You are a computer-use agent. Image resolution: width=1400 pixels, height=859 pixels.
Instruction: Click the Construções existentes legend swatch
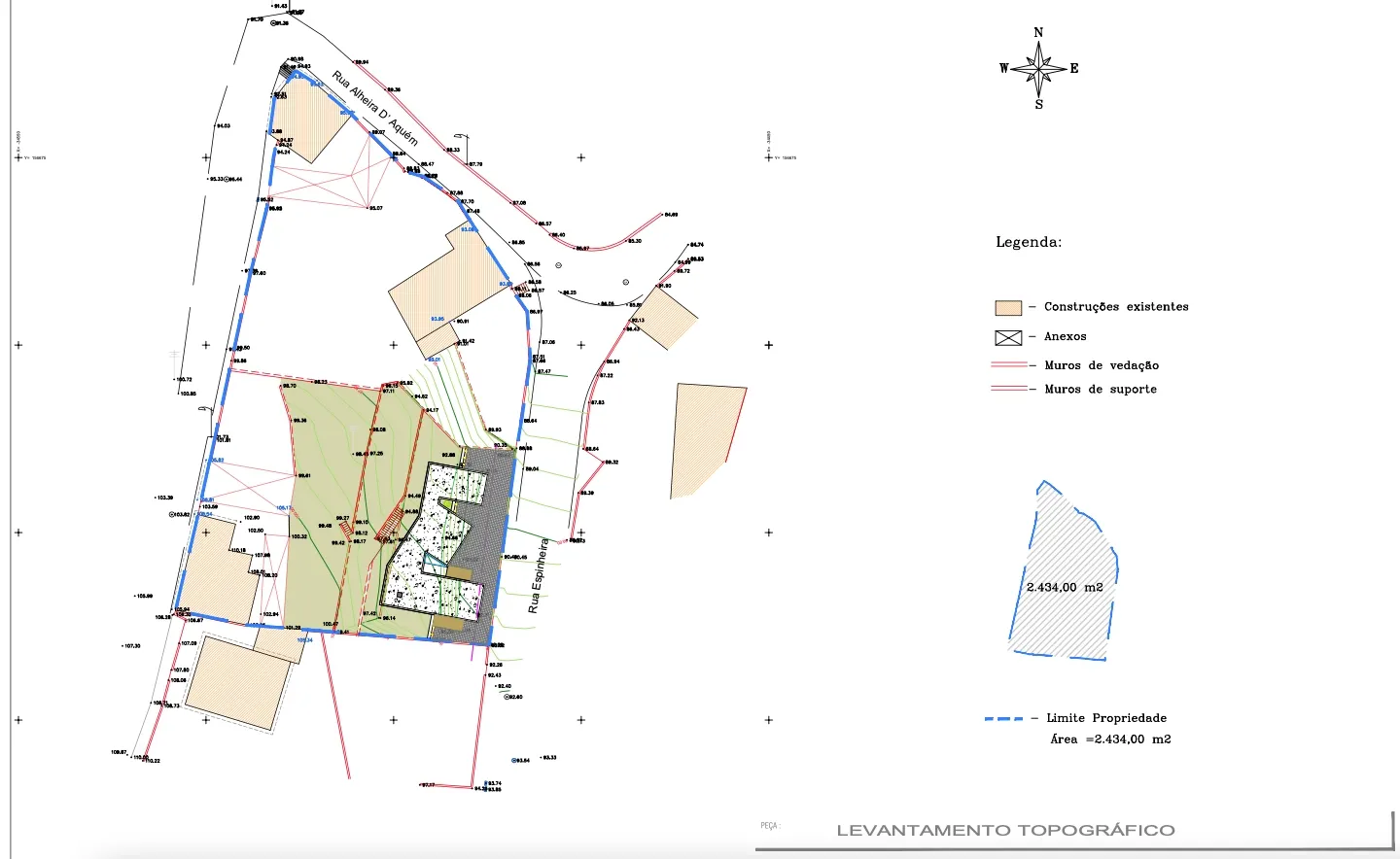click(x=1008, y=307)
